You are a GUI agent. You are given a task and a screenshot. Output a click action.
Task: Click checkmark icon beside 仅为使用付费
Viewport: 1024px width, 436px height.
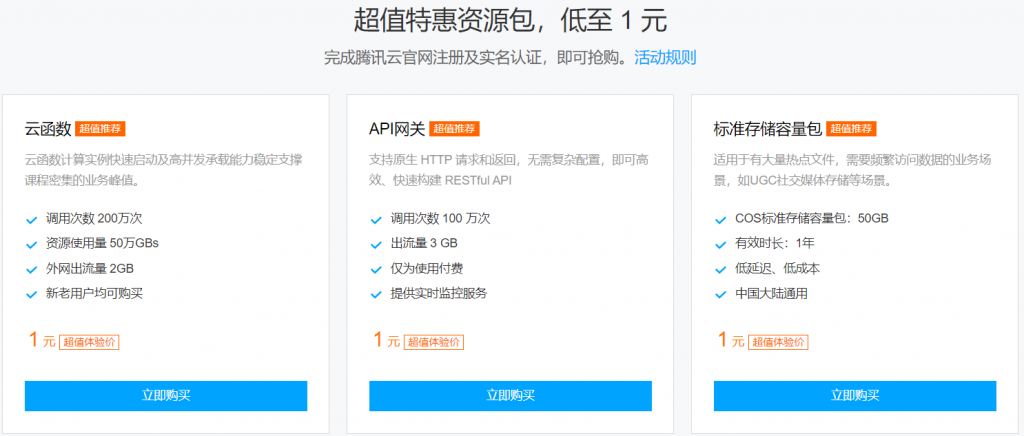click(x=376, y=269)
